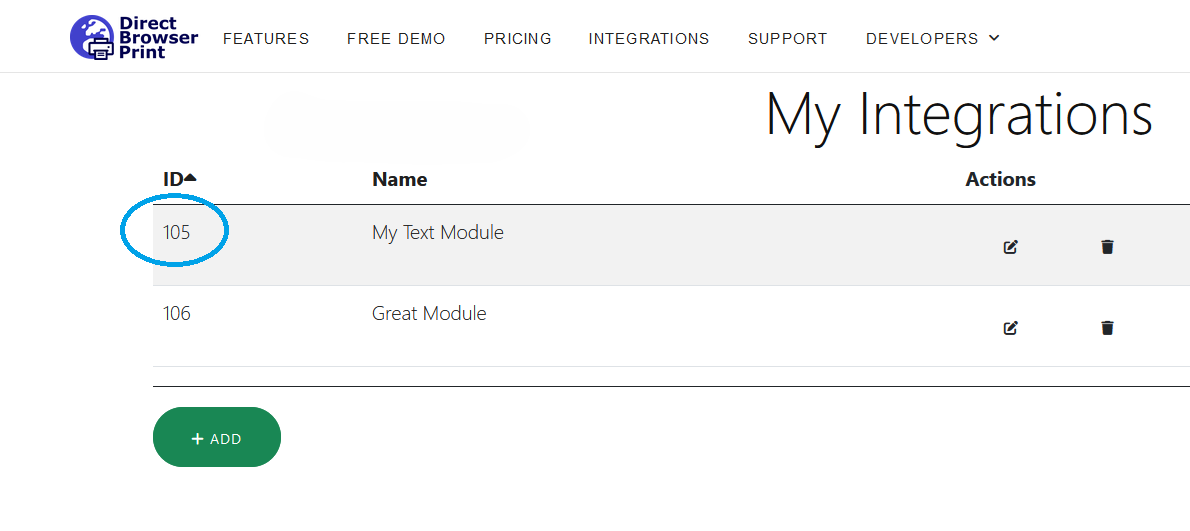
Task: Go to Free Demo
Action: point(396,39)
